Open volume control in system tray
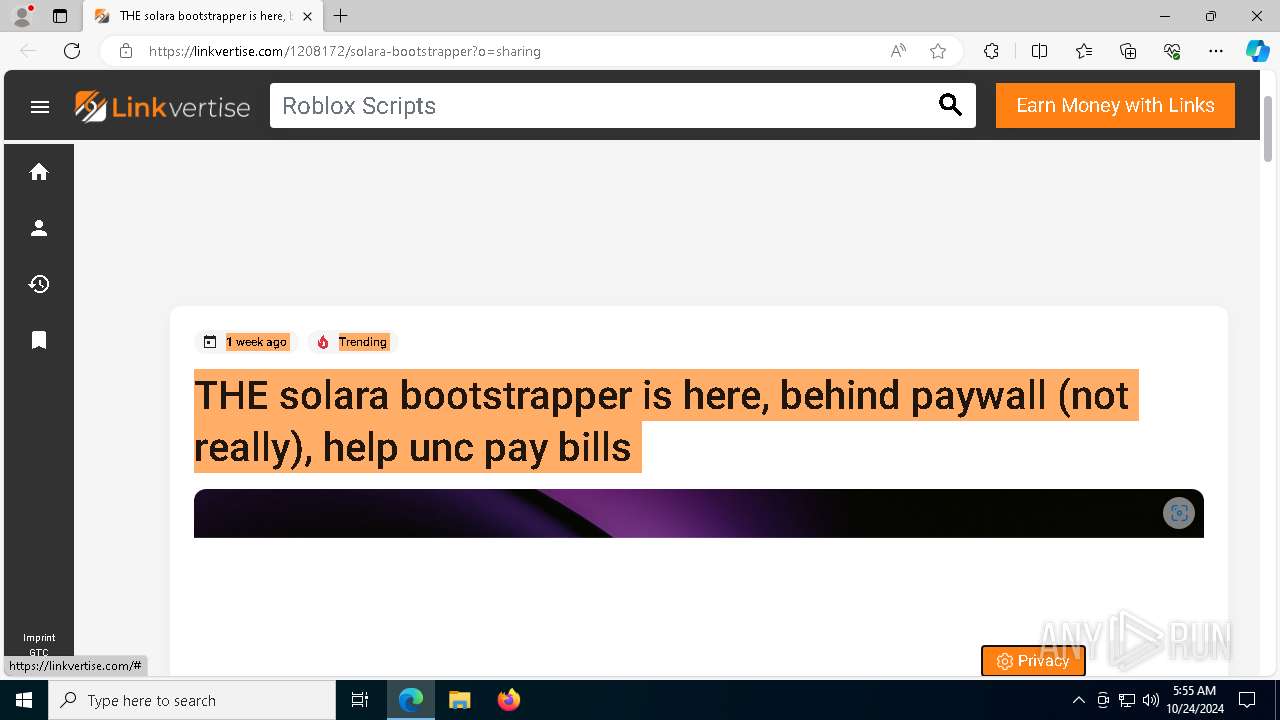 [x=1150, y=700]
